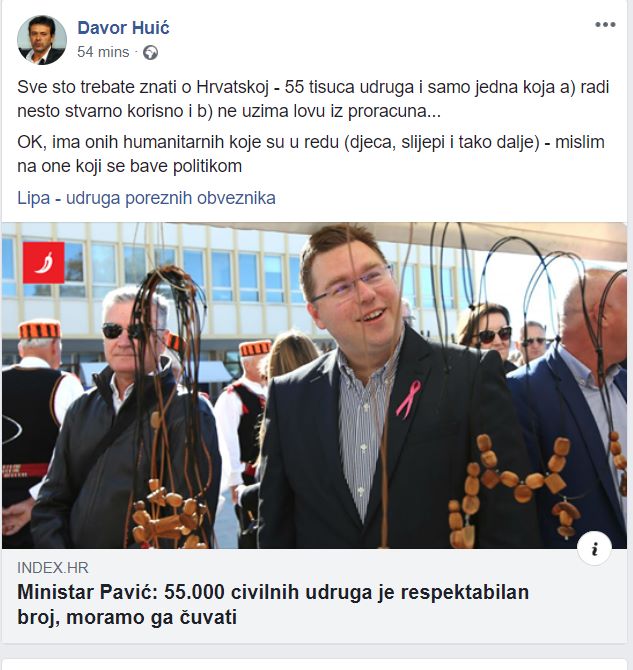Click the red chili pepper Index logo
Screen dimensions: 633x670
click(x=44, y=262)
